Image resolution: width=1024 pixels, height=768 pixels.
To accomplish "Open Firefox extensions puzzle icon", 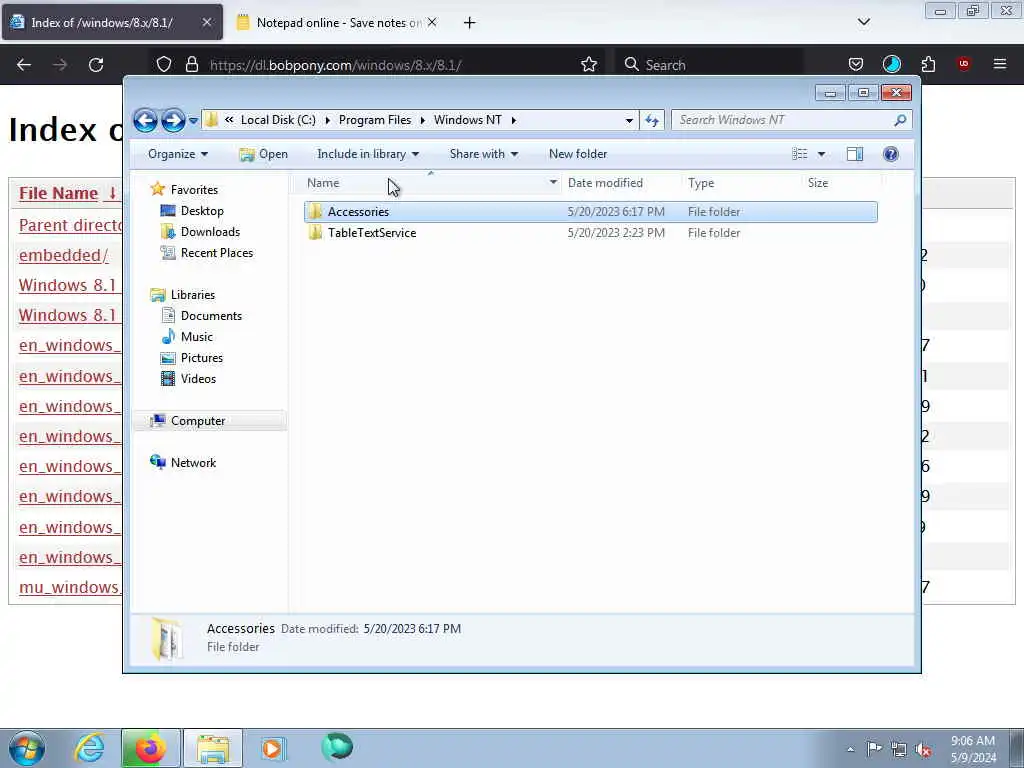I will (x=928, y=65).
